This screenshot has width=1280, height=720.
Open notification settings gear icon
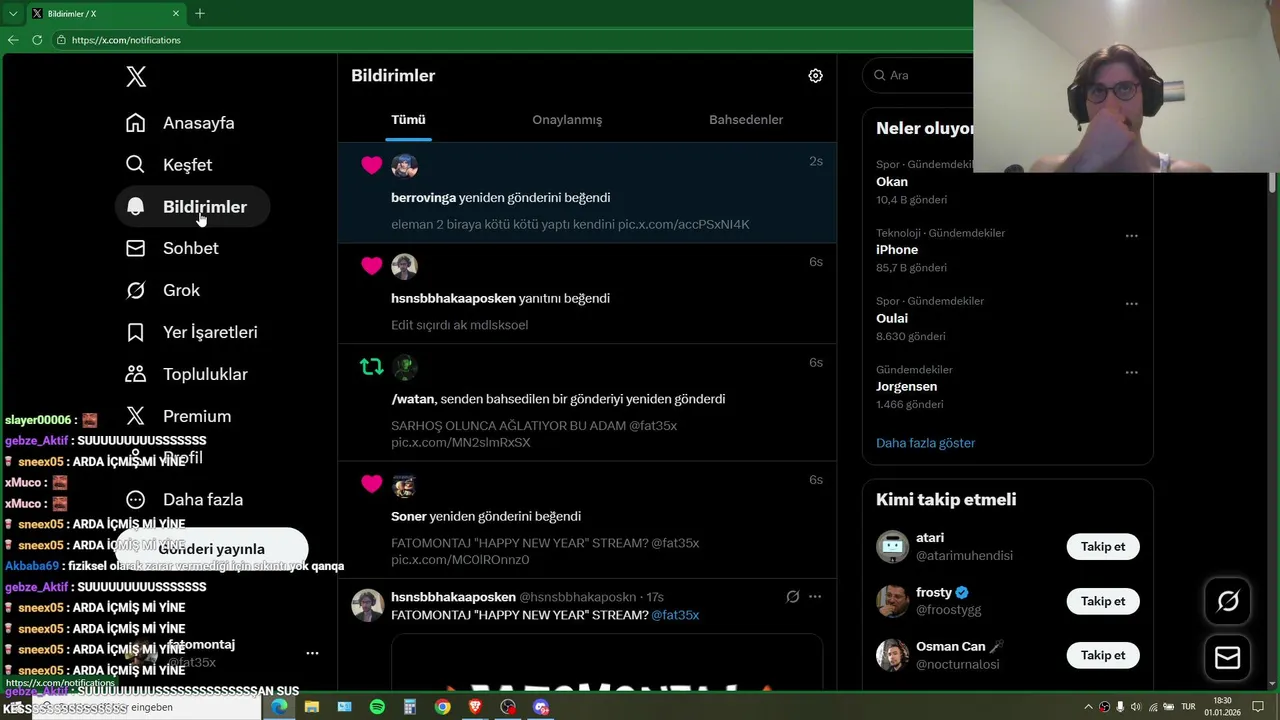tap(815, 76)
